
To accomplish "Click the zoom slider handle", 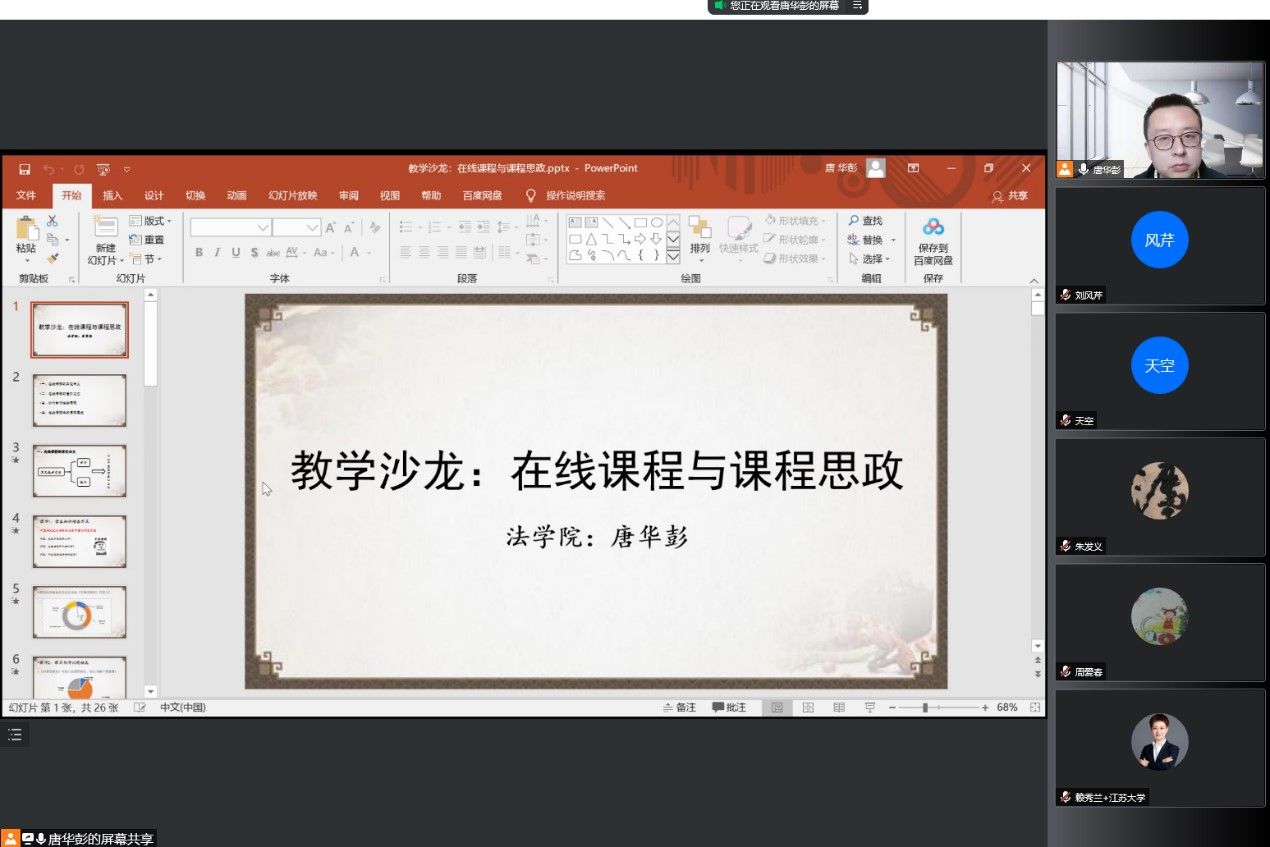I will 925,707.
